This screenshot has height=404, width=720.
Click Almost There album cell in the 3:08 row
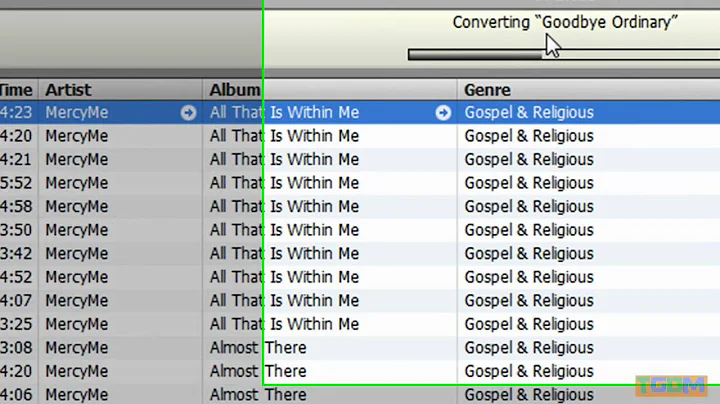258,348
